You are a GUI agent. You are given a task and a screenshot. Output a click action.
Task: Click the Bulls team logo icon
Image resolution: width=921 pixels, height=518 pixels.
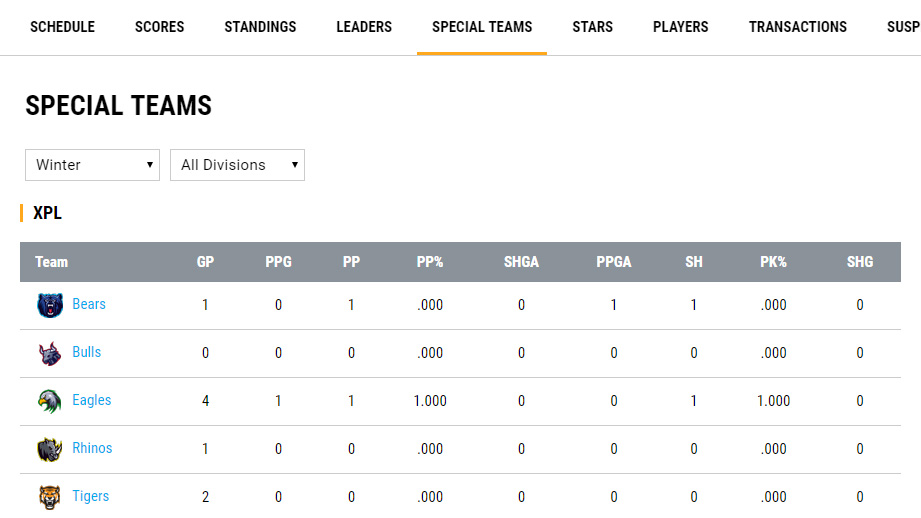[49, 353]
